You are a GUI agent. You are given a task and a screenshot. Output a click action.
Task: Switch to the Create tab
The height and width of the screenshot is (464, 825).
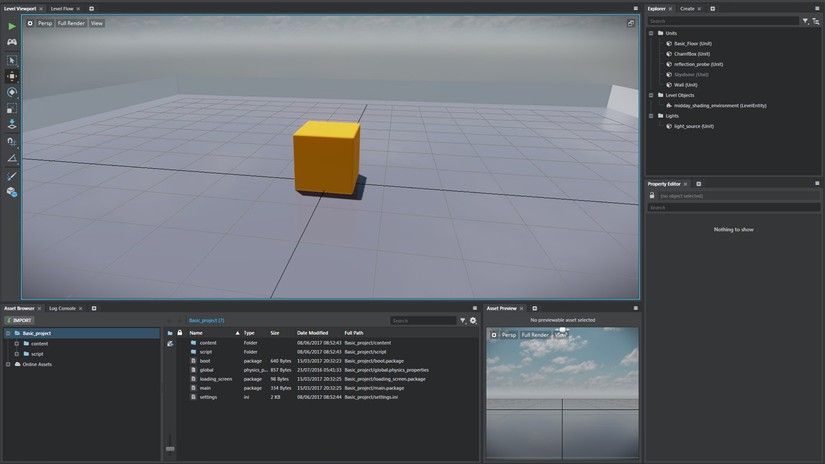pos(687,8)
